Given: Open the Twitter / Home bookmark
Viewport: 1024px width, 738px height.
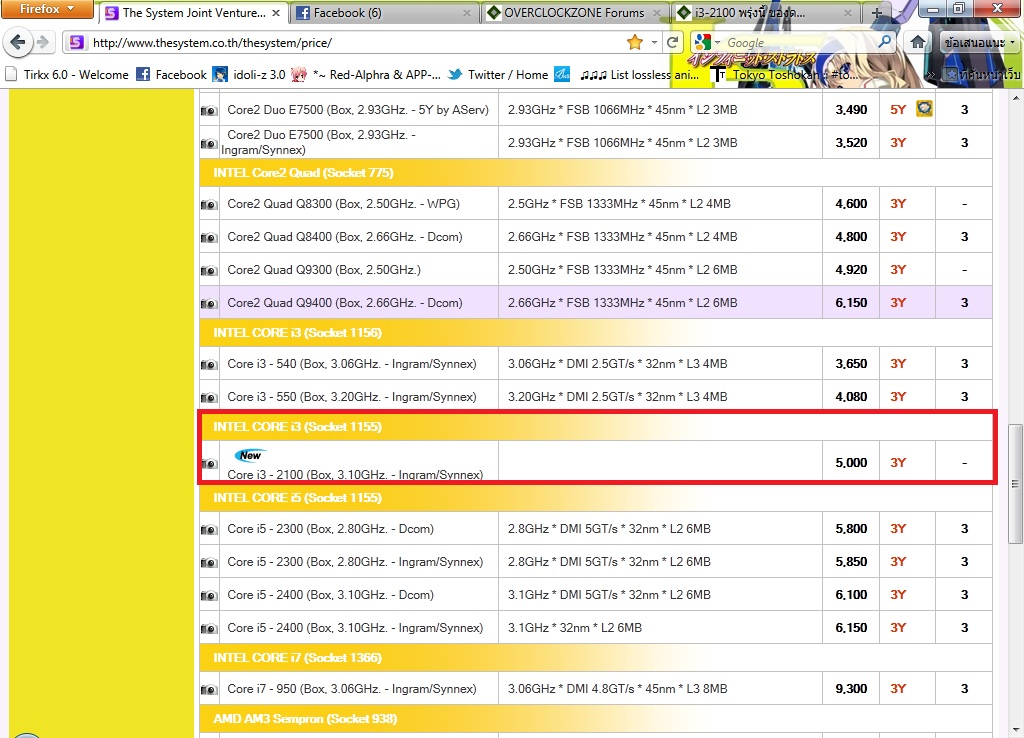Looking at the screenshot, I should click(498, 74).
